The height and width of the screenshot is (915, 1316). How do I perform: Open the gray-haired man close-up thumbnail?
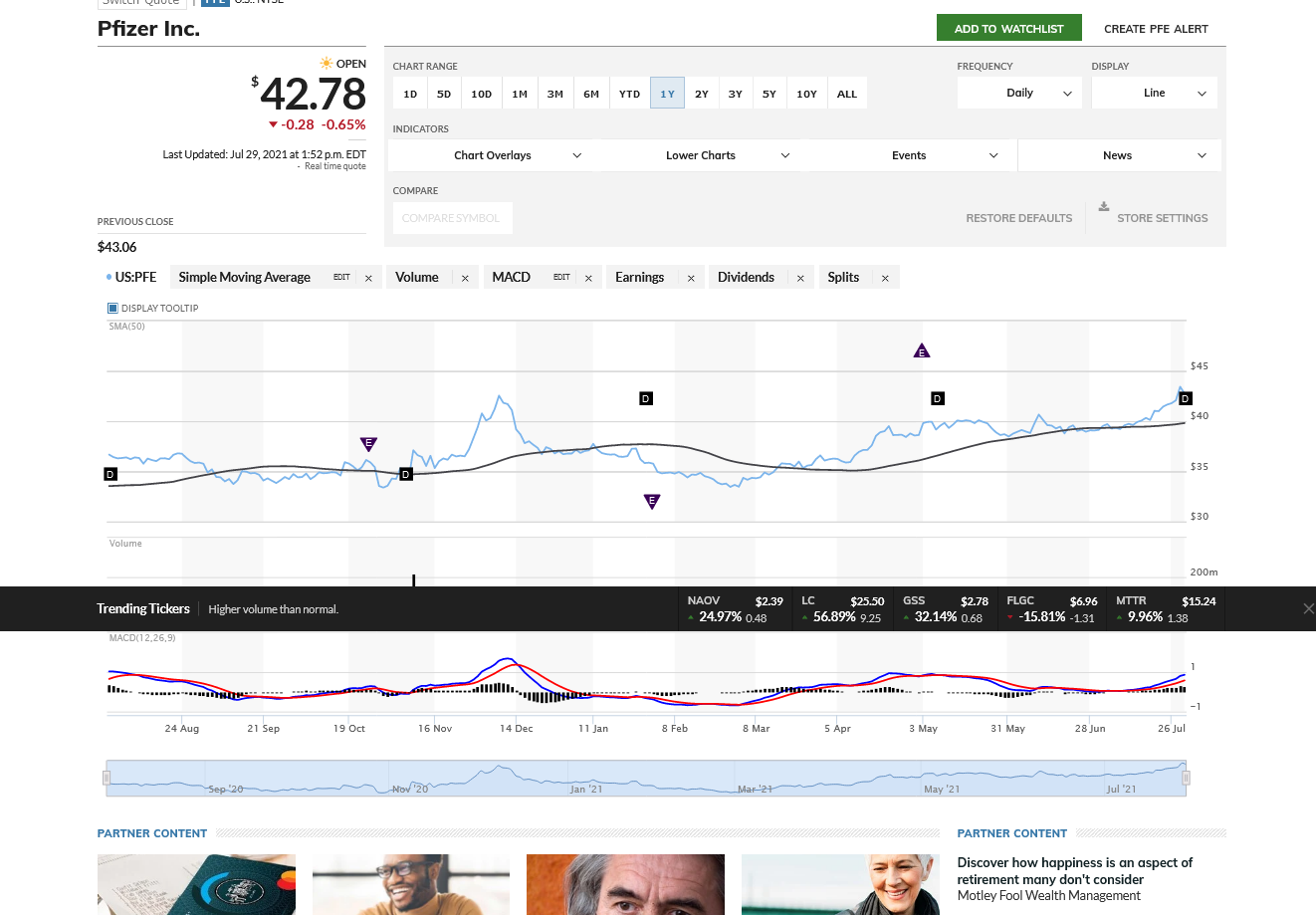point(625,884)
